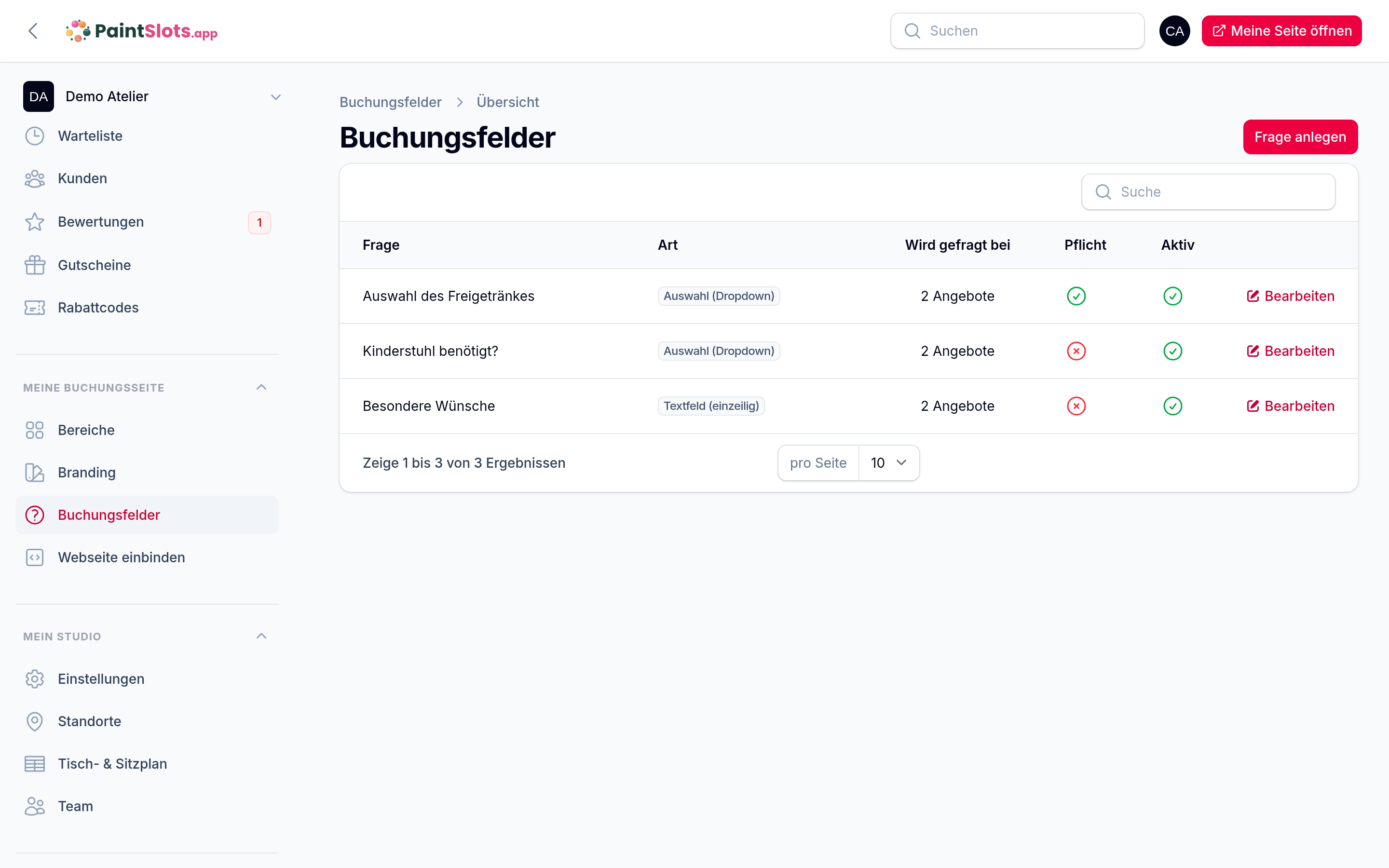Viewport: 1389px width, 868px height.
Task: Click Pflicht checkmark for Auswahl des Freigetränkes
Action: point(1076,296)
